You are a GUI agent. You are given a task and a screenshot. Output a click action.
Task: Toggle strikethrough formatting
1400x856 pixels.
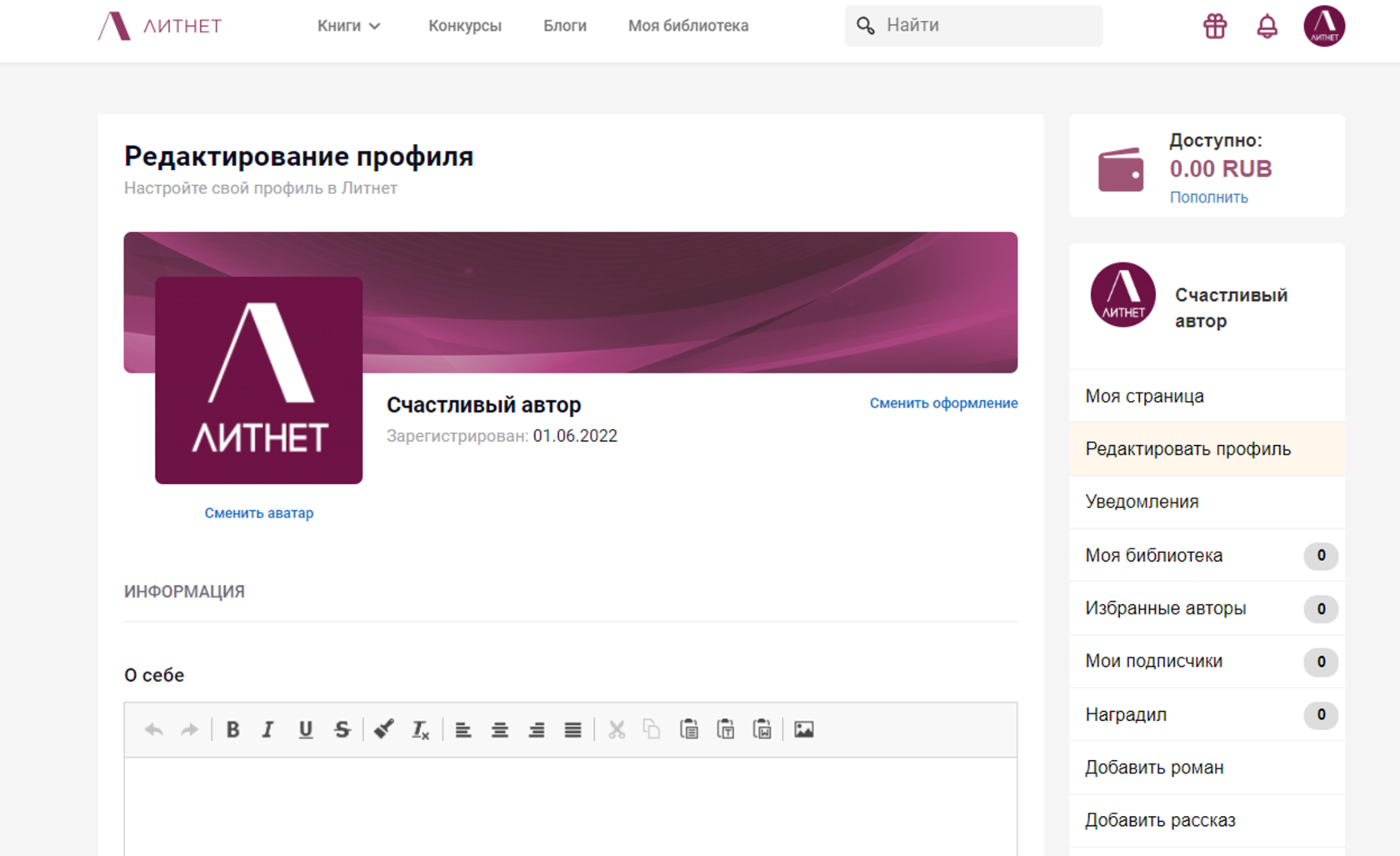tap(342, 730)
